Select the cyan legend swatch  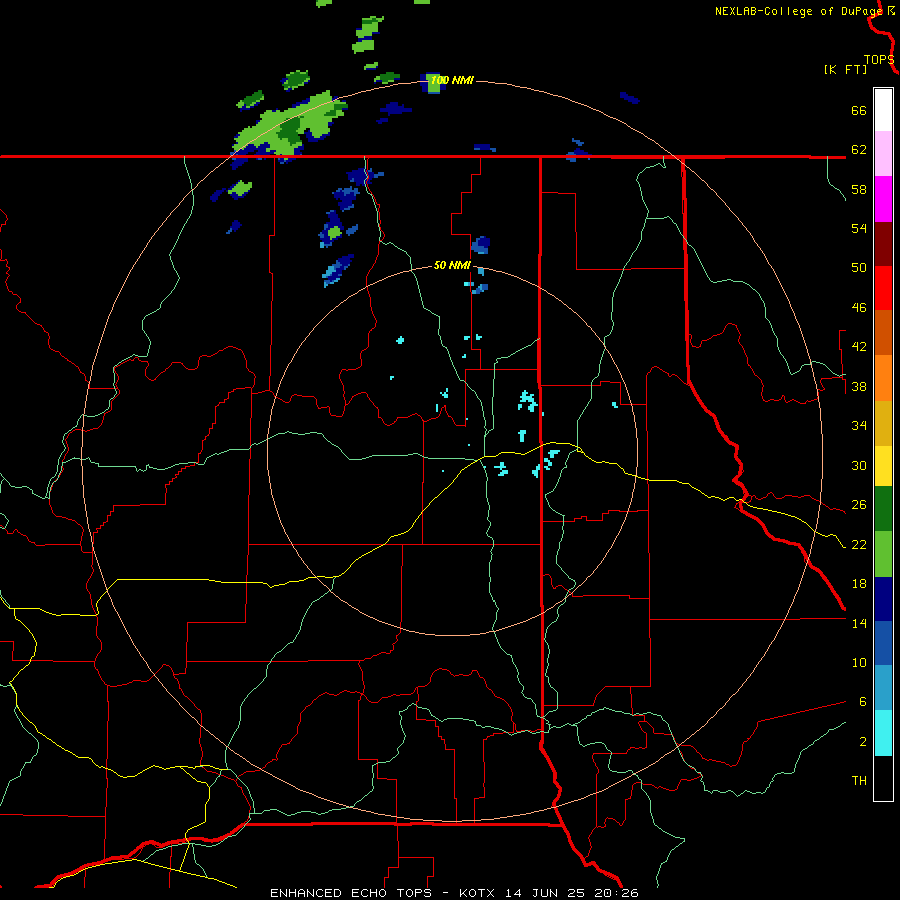pyautogui.click(x=883, y=733)
